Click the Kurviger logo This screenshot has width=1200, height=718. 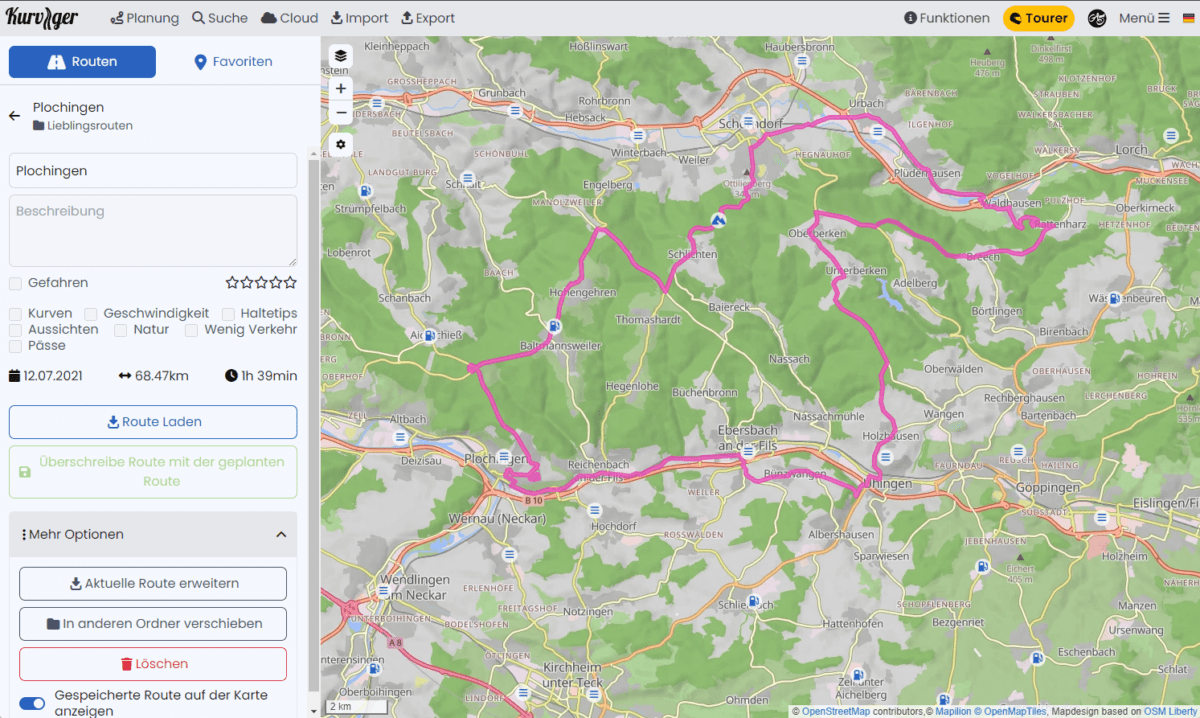(x=41, y=17)
